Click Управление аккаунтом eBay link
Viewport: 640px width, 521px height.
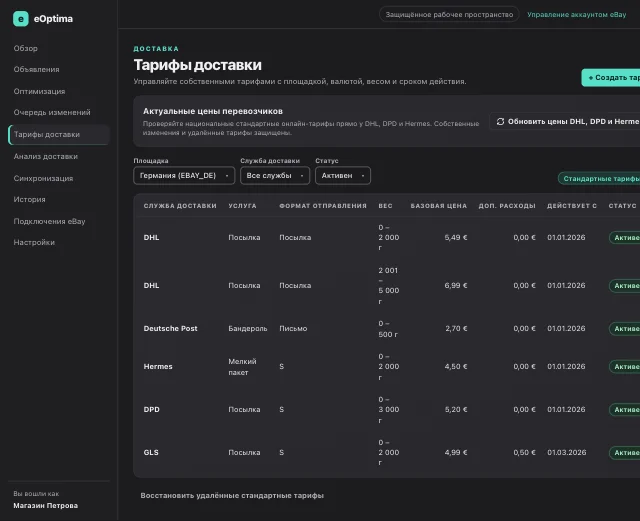576,15
